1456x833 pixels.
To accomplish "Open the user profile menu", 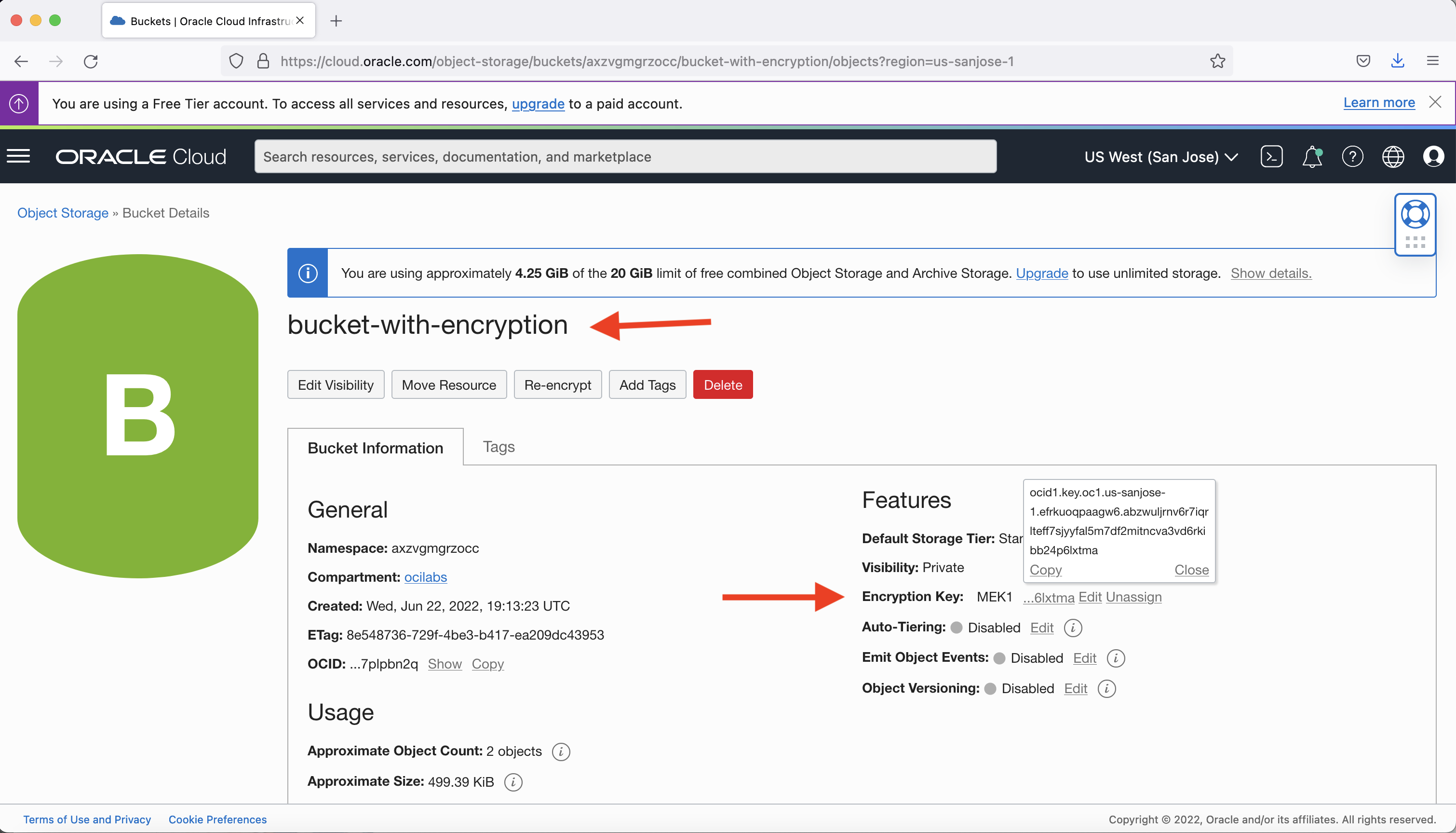I will pos(1434,156).
